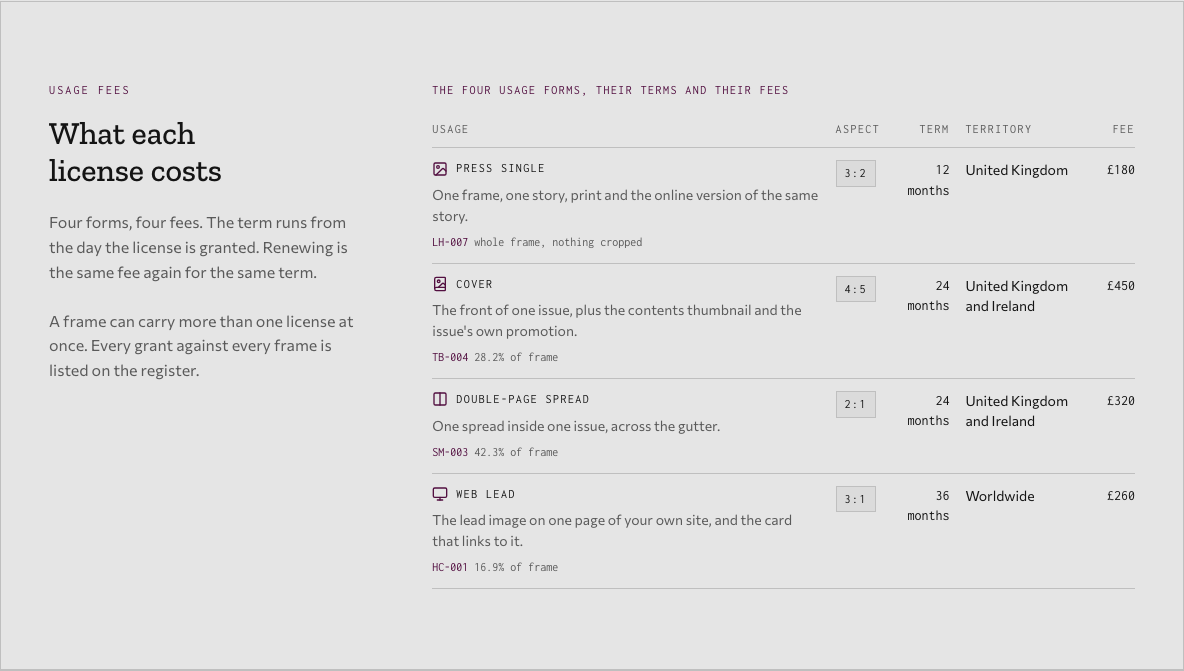Screen dimensions: 1184x671
Task: Select the 4:5 aspect badge
Action: click(x=856, y=289)
